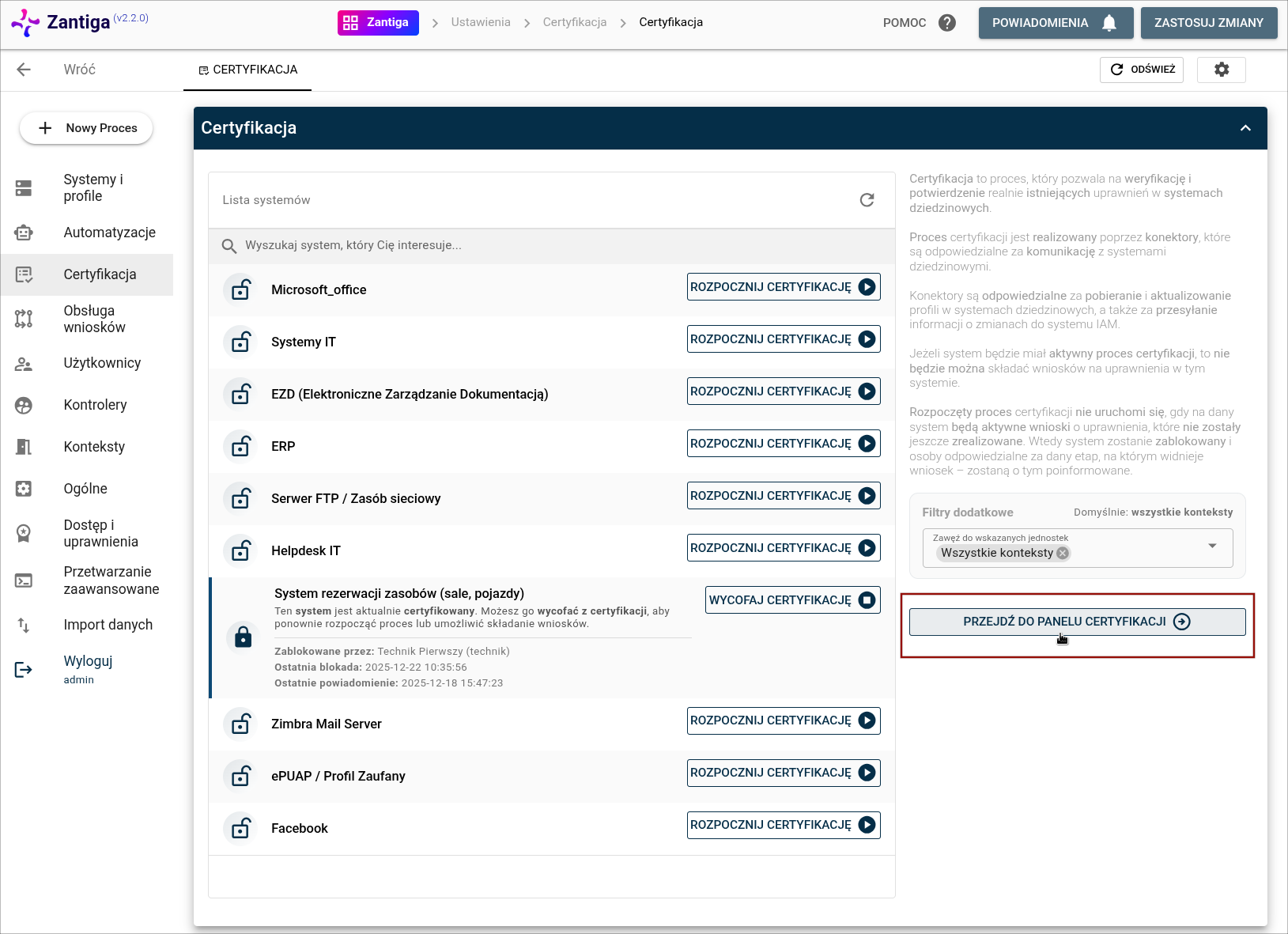The image size is (1288, 934).
Task: Open settings with the gear icon
Action: pos(1221,70)
